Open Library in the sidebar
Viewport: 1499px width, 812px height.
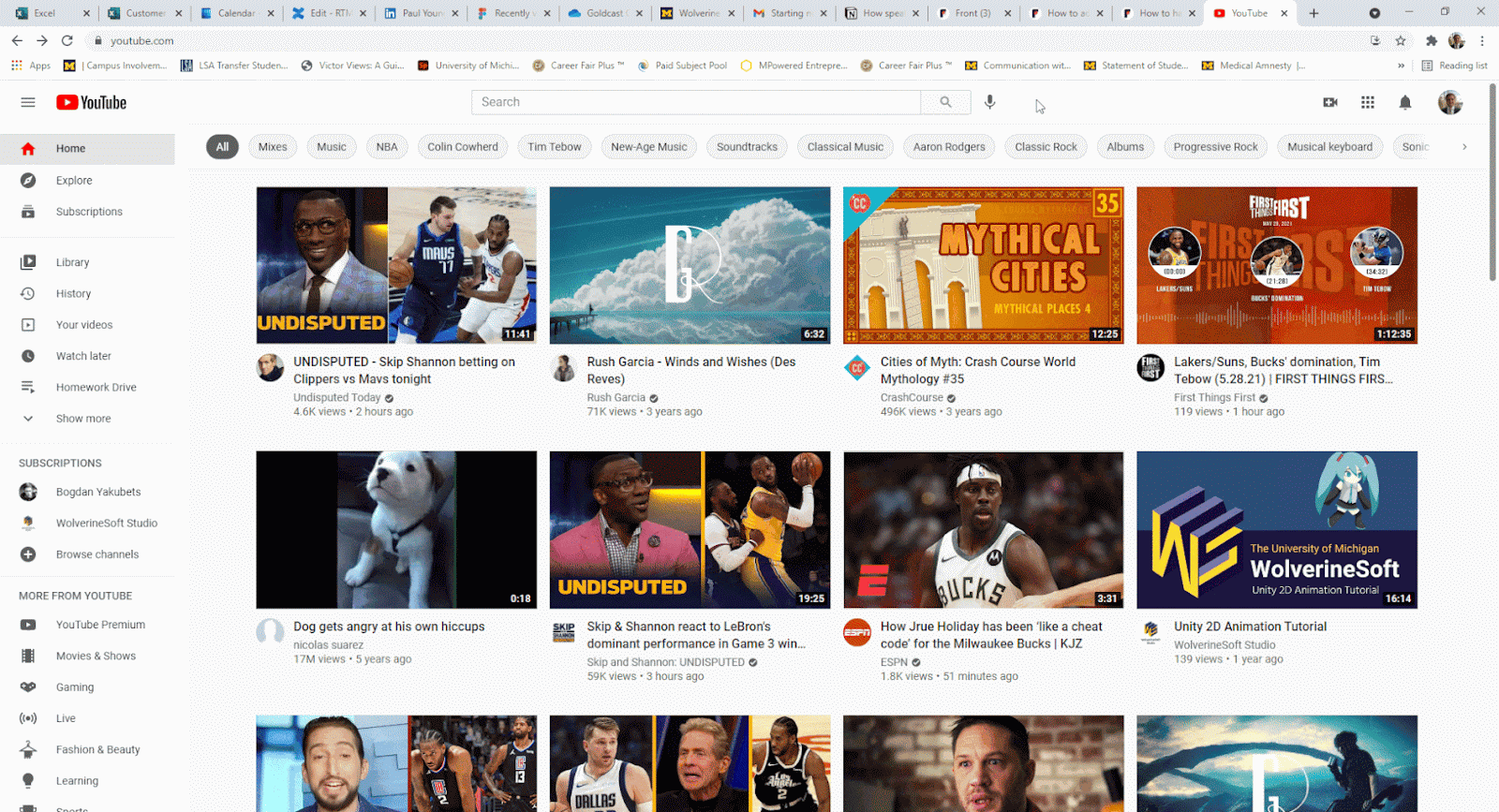(87, 262)
